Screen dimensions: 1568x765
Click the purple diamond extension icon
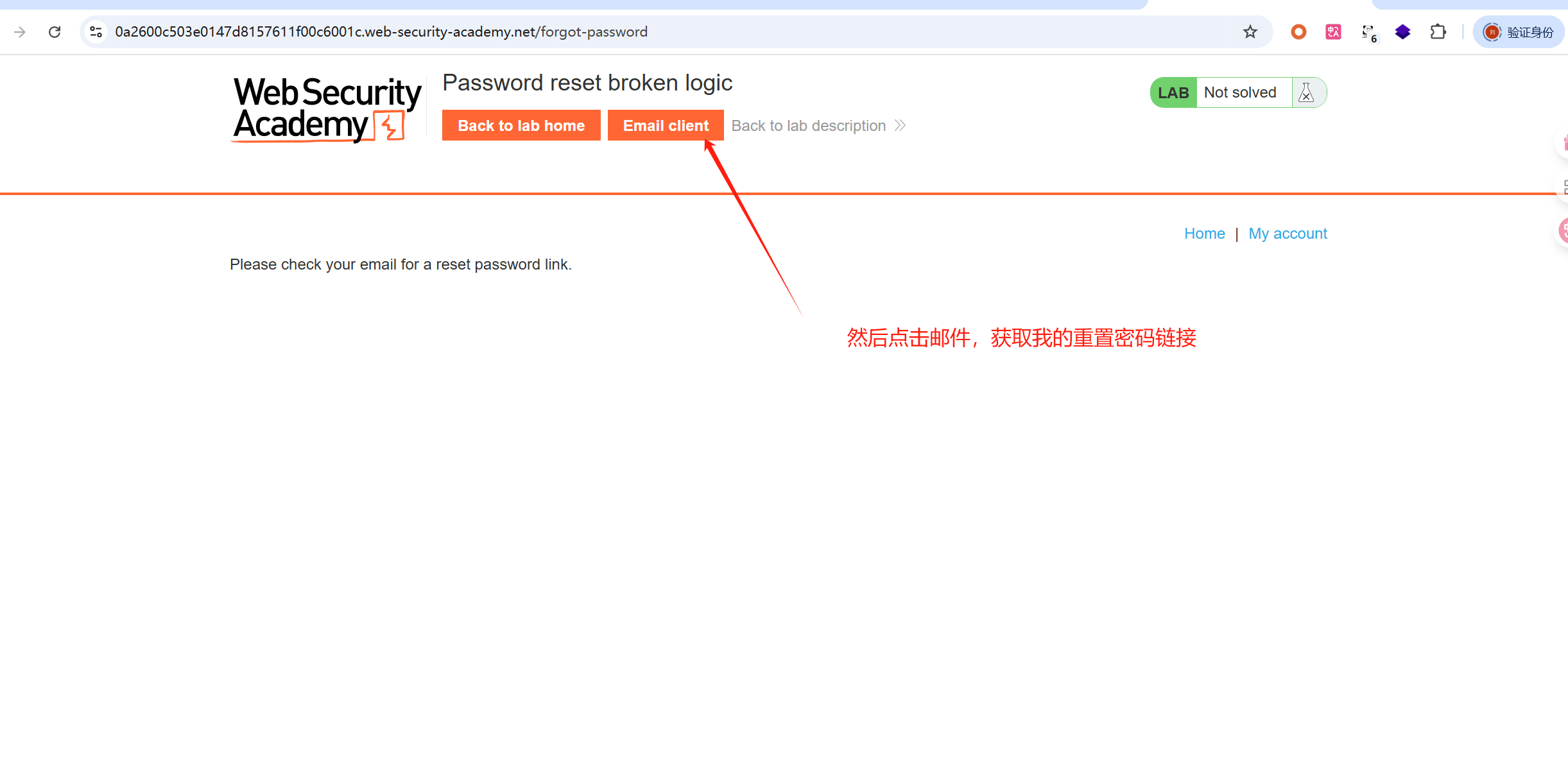click(1403, 31)
